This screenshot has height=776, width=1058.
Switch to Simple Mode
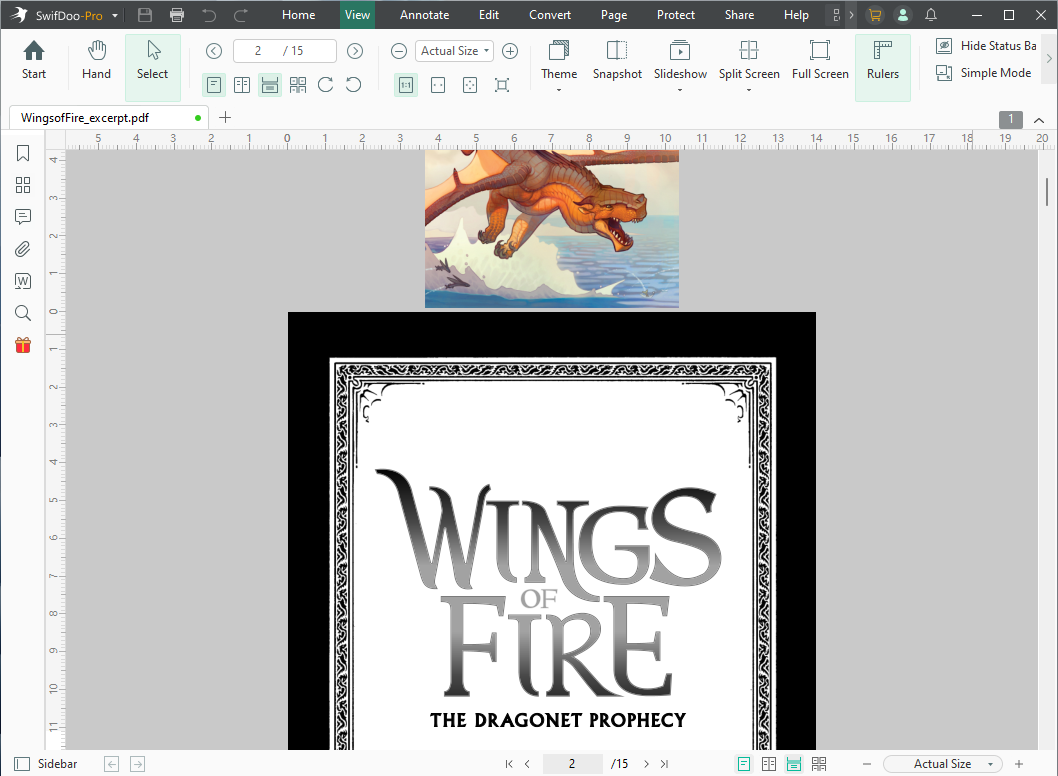coord(984,73)
